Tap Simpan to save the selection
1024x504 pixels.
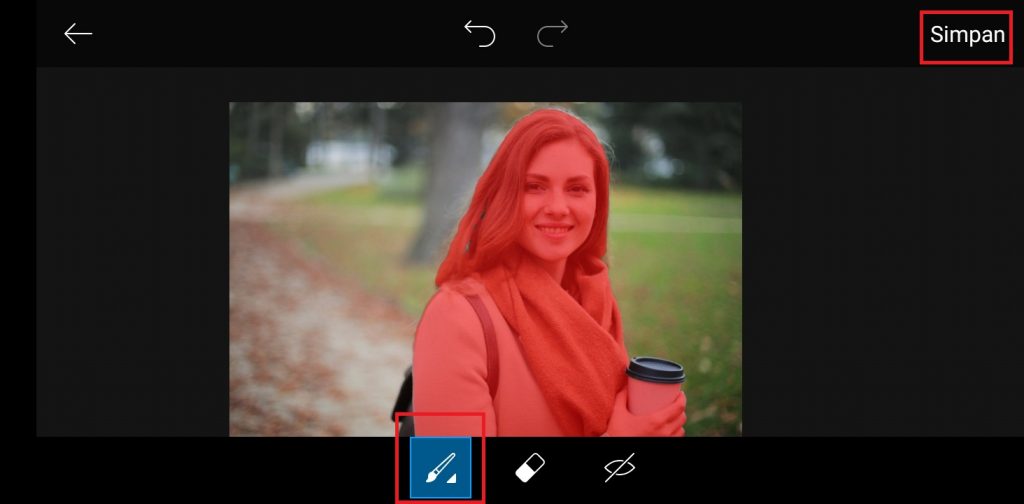pyautogui.click(x=967, y=35)
